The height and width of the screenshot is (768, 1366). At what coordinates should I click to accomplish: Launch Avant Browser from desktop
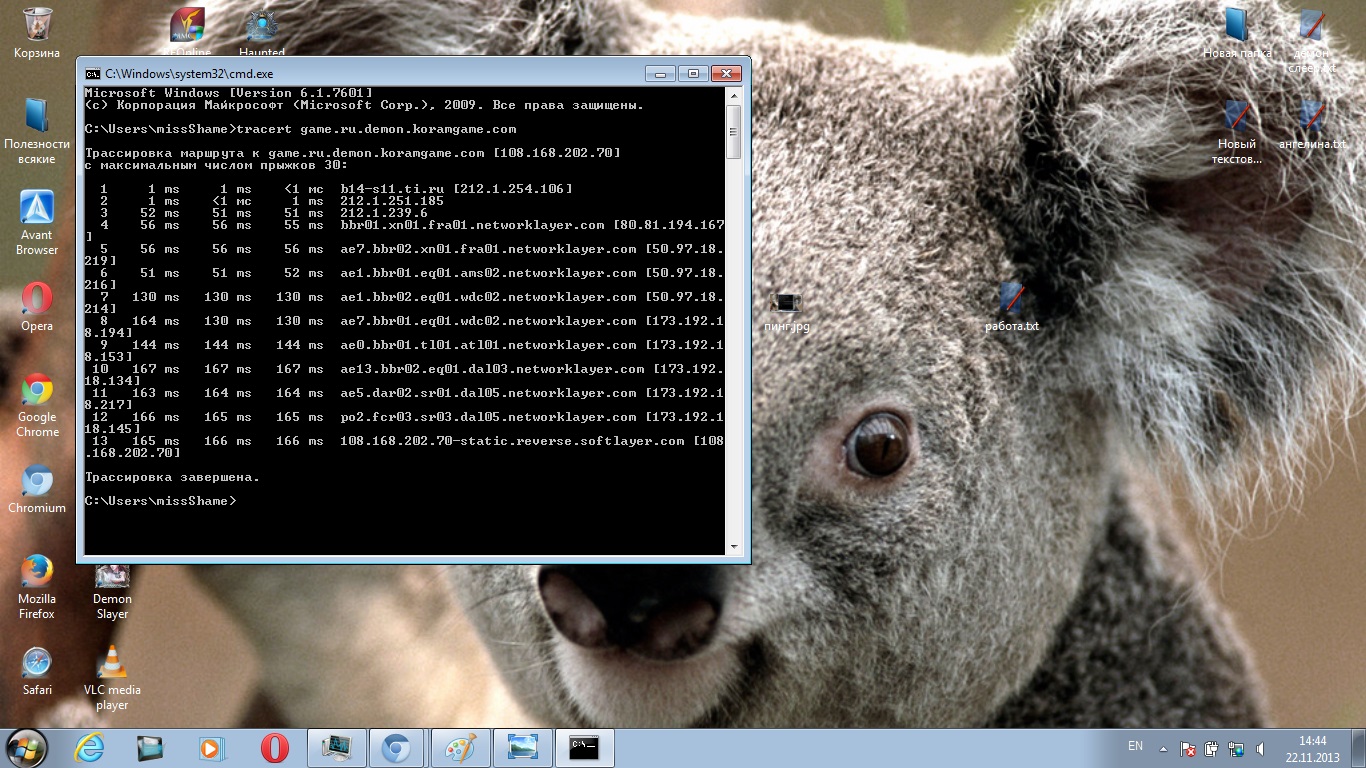37,222
